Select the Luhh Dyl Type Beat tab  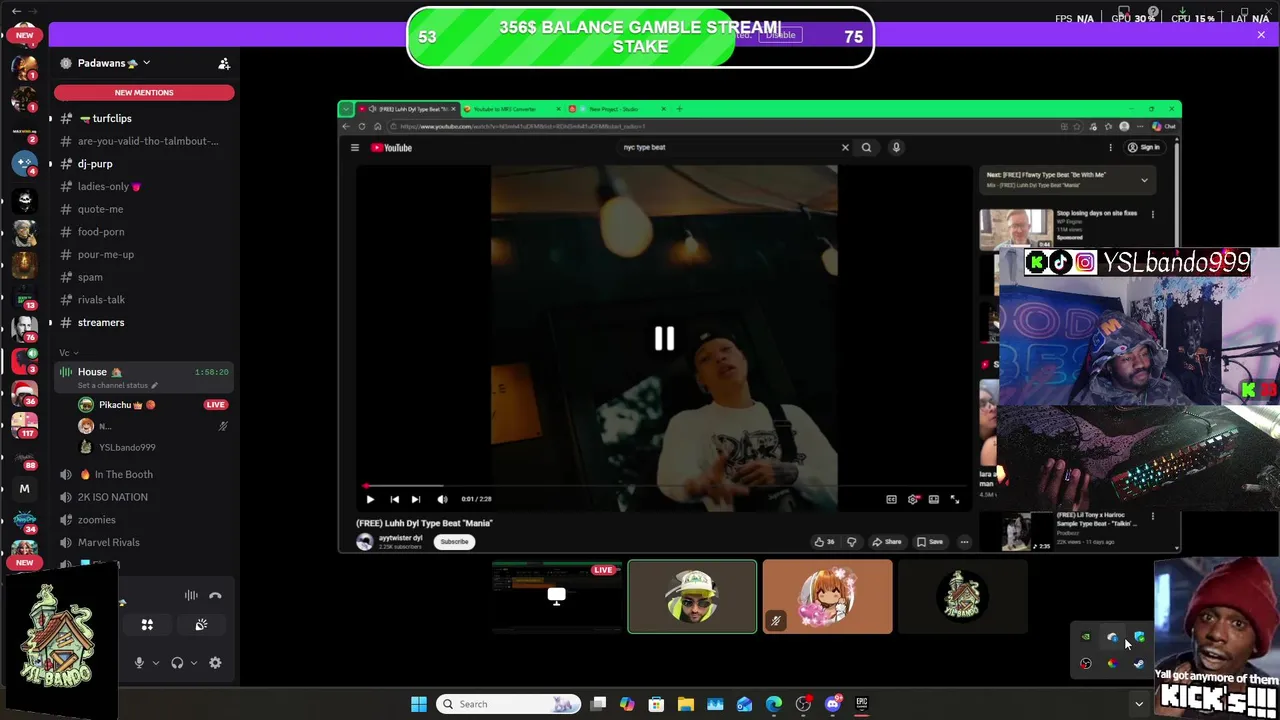coord(407,109)
